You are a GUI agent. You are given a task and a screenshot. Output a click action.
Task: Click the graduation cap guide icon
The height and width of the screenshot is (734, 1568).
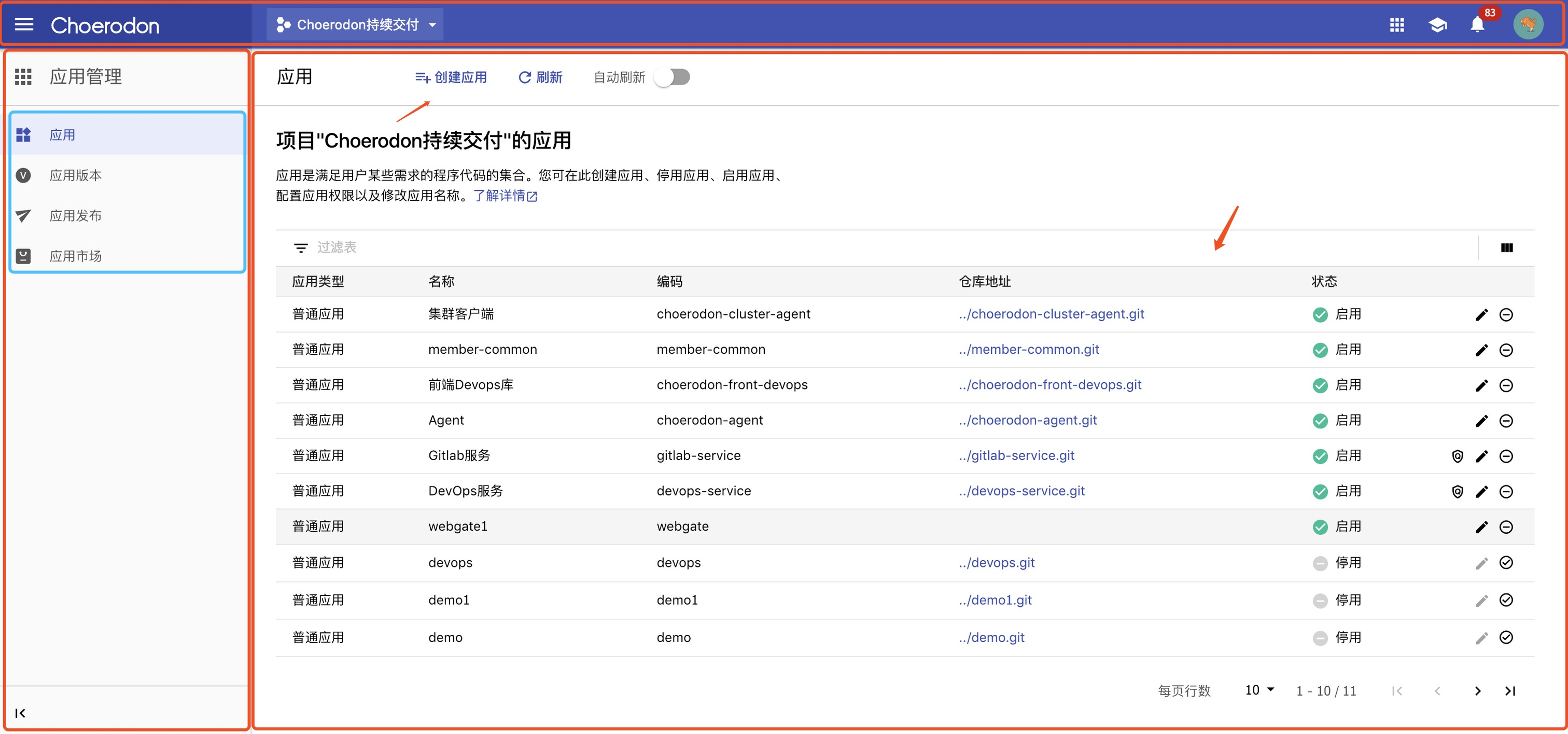pyautogui.click(x=1437, y=25)
